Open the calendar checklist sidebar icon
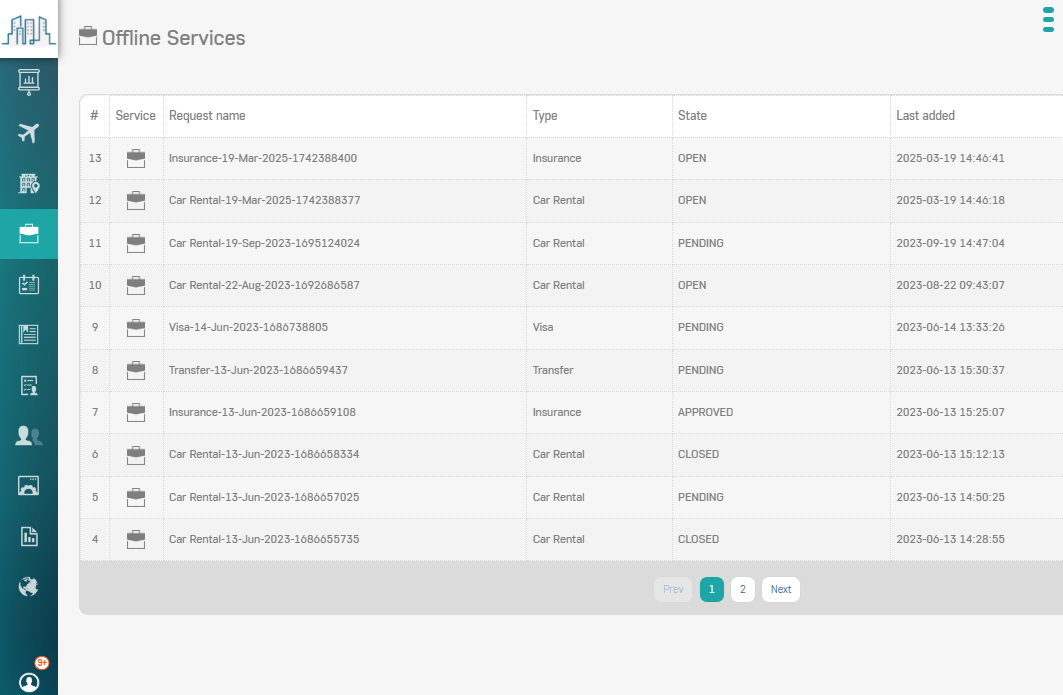 coord(29,285)
